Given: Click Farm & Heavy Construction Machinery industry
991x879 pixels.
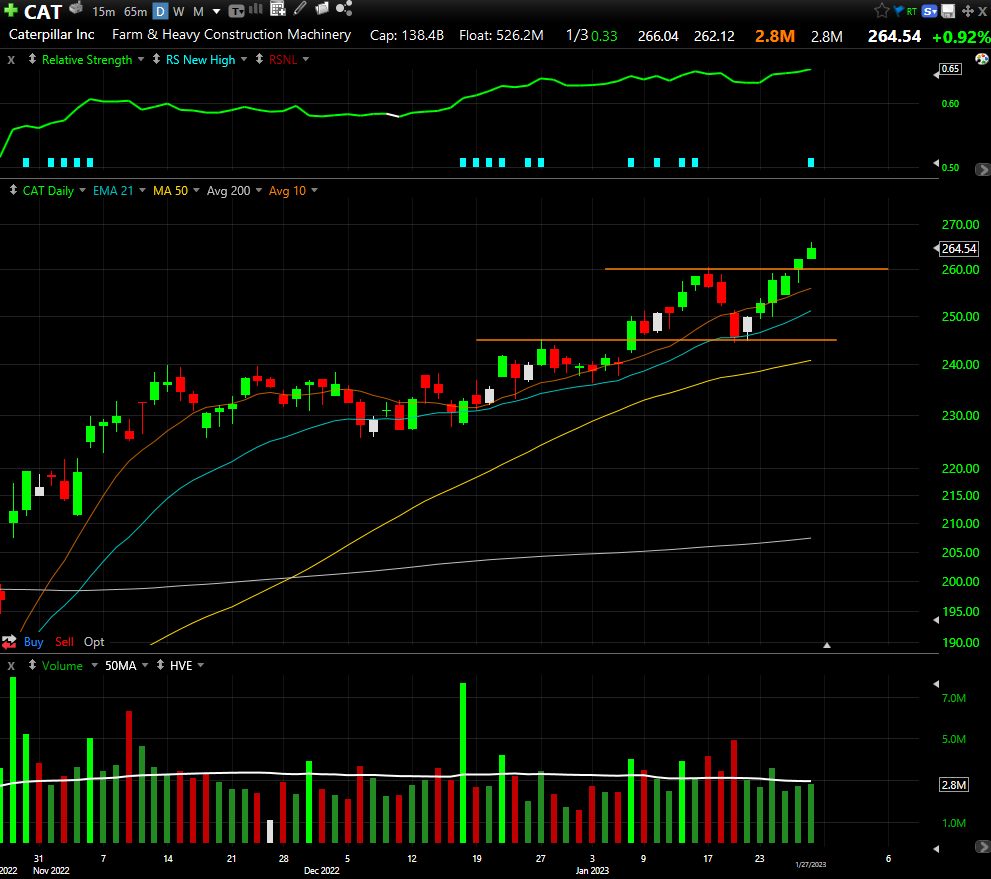Looking at the screenshot, I should 231,35.
